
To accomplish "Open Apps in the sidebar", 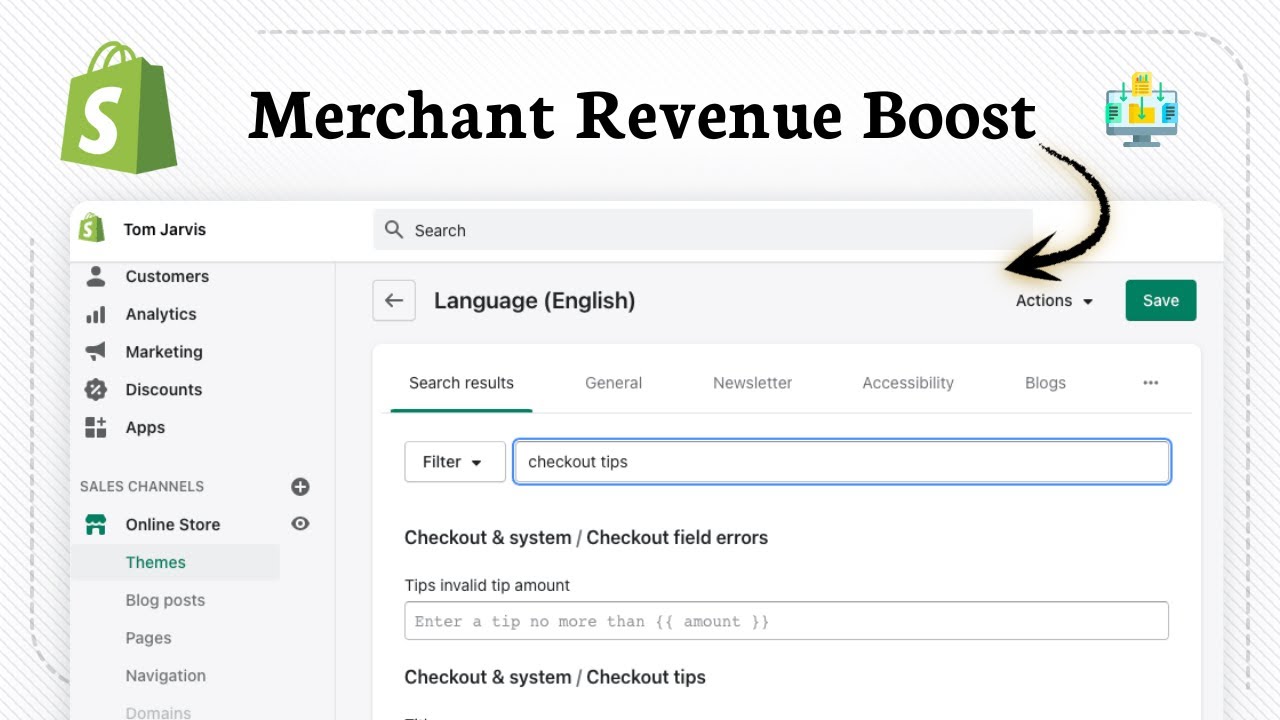I will (145, 428).
